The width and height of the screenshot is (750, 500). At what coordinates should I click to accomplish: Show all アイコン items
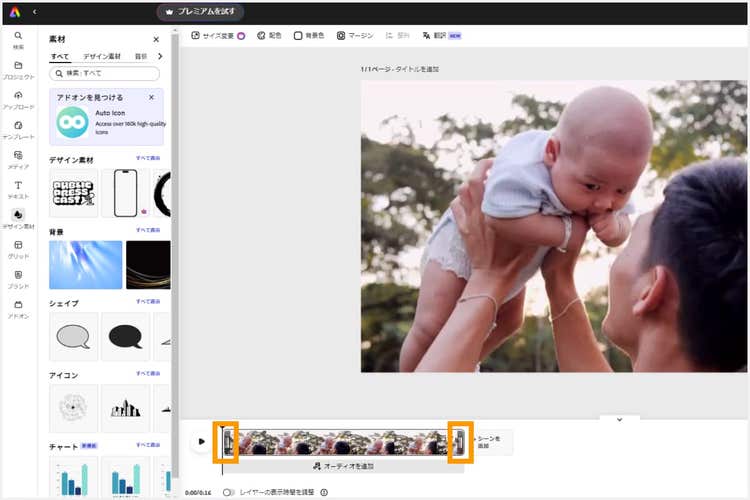(148, 373)
